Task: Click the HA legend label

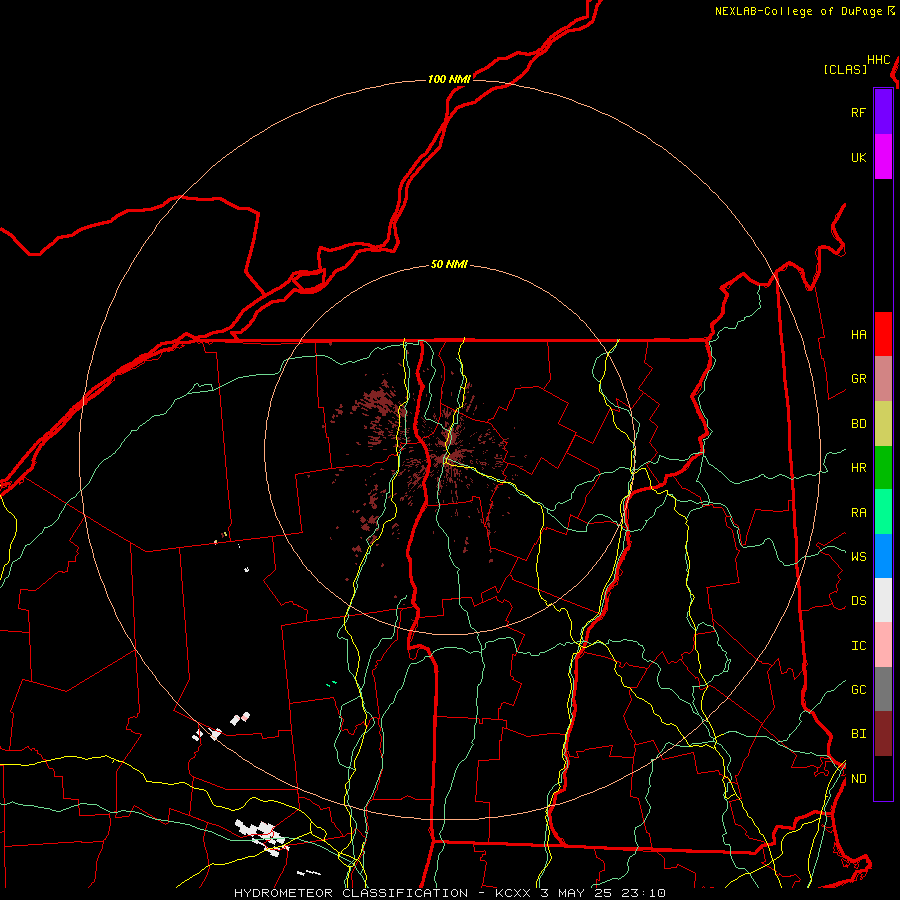Action: 858,335
